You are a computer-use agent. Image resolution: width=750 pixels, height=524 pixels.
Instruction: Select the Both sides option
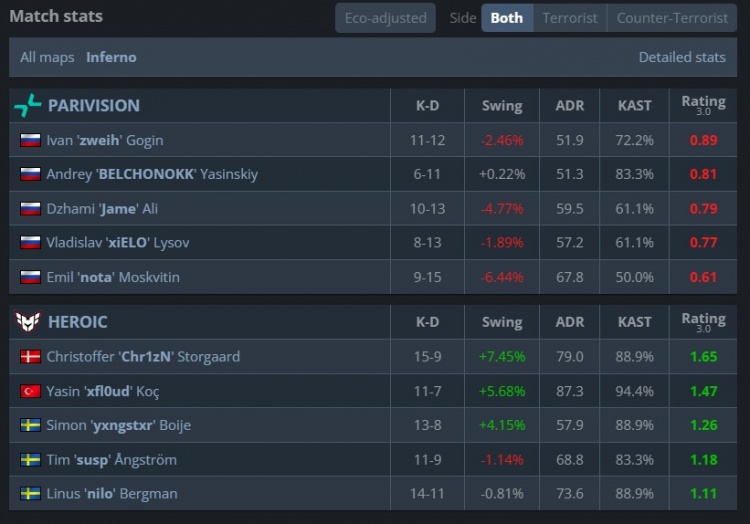[506, 18]
